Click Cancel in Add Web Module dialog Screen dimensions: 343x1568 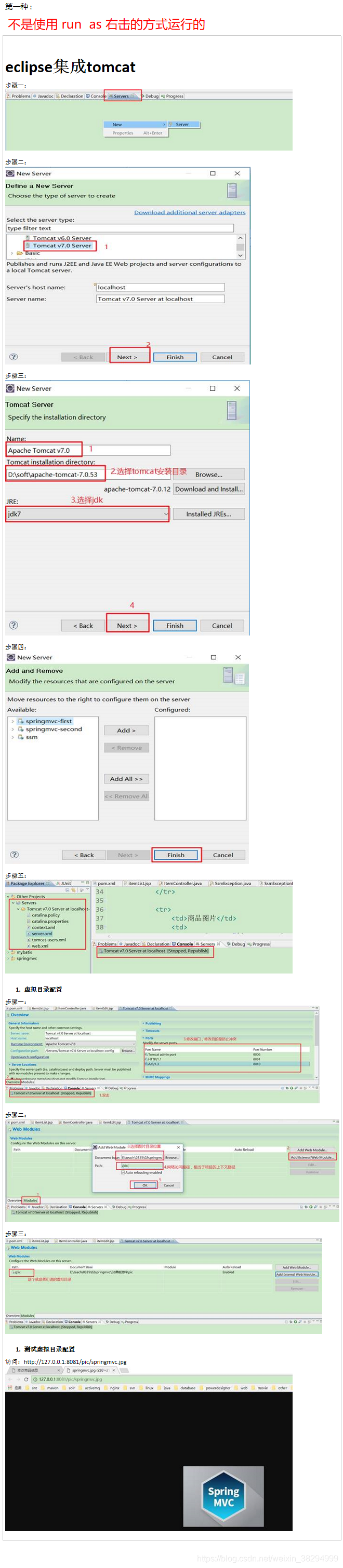(x=169, y=1185)
